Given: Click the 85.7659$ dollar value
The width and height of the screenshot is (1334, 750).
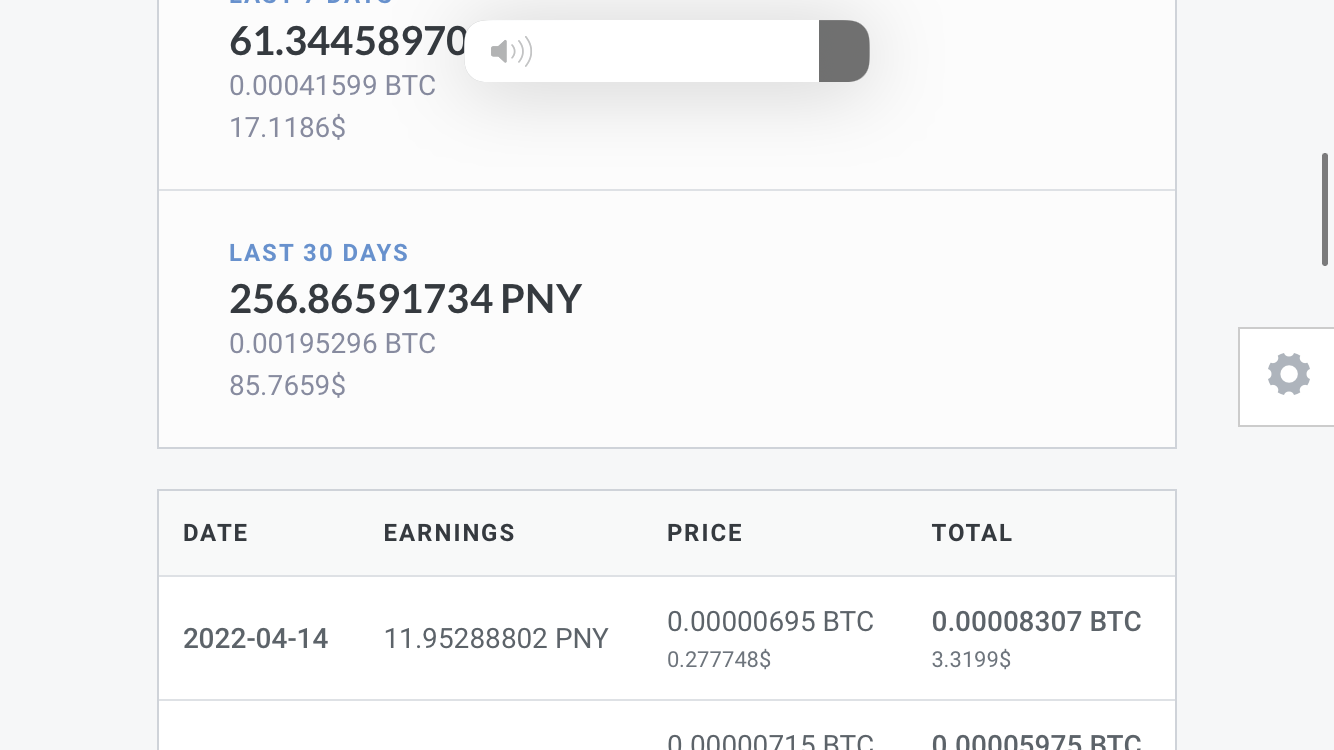Looking at the screenshot, I should click(287, 385).
